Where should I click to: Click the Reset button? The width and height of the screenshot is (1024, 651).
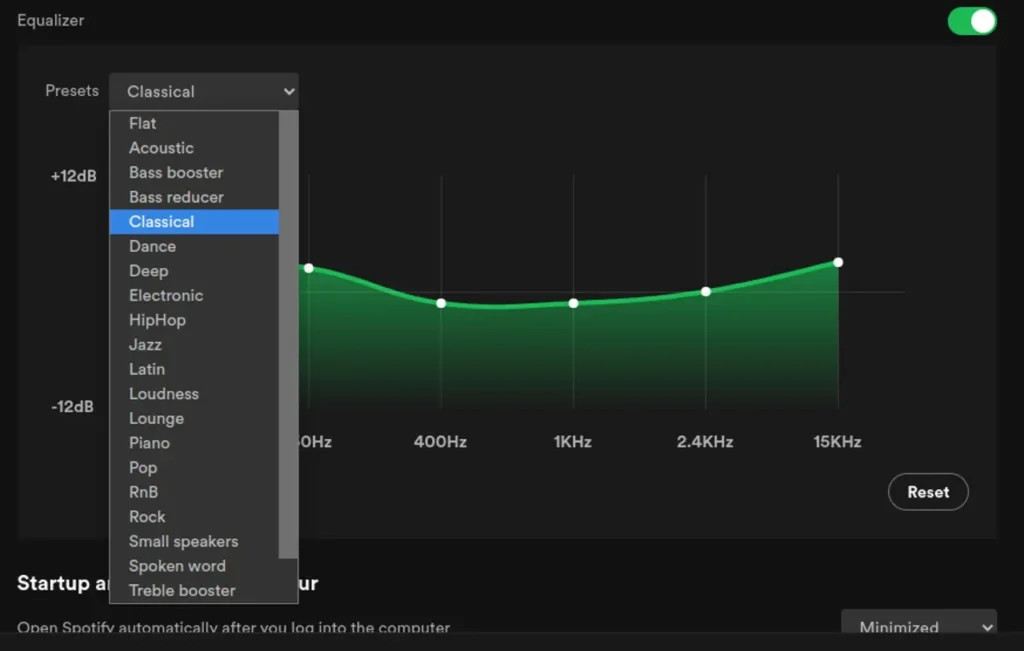pos(928,491)
